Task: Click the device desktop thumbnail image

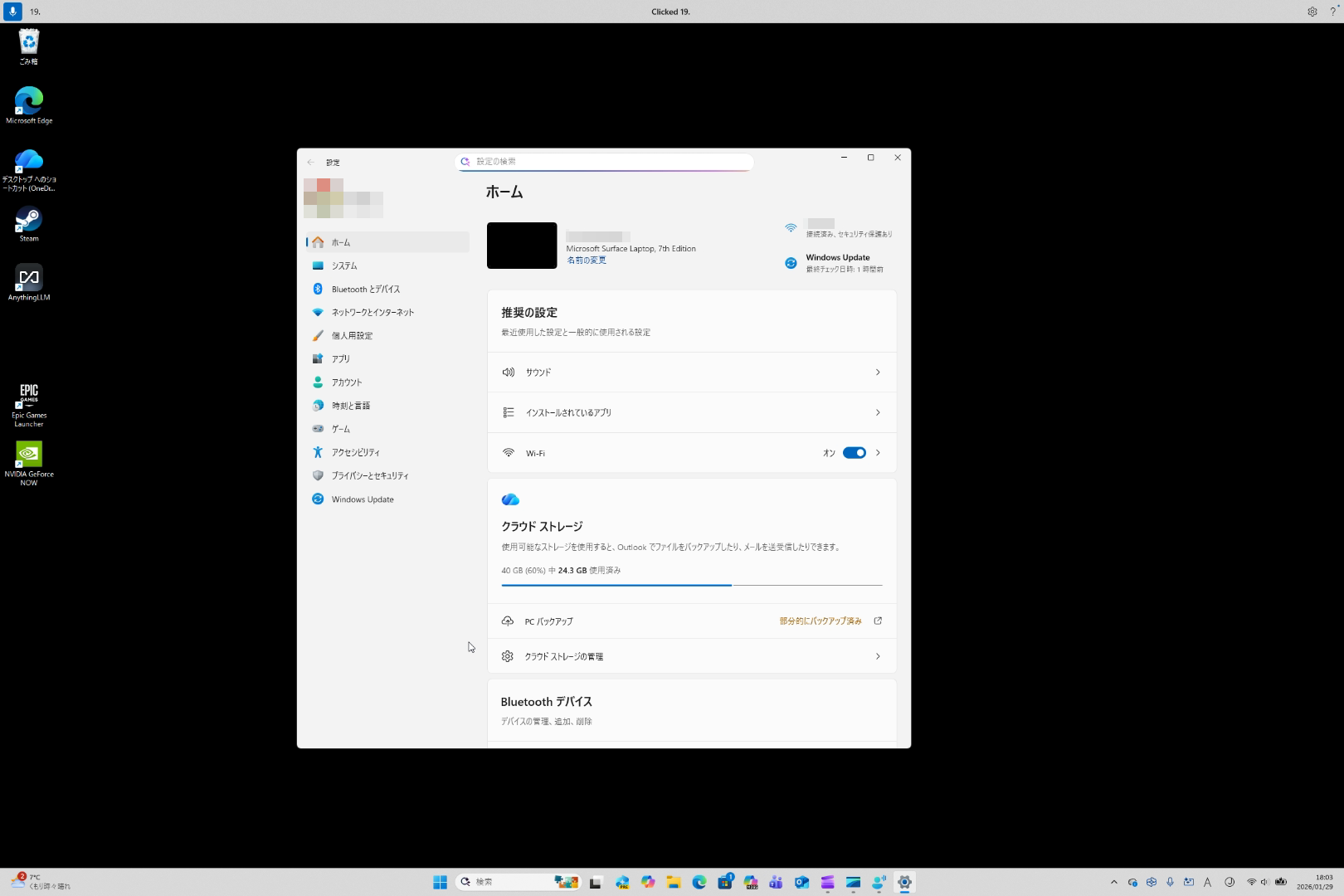Action: (x=522, y=246)
